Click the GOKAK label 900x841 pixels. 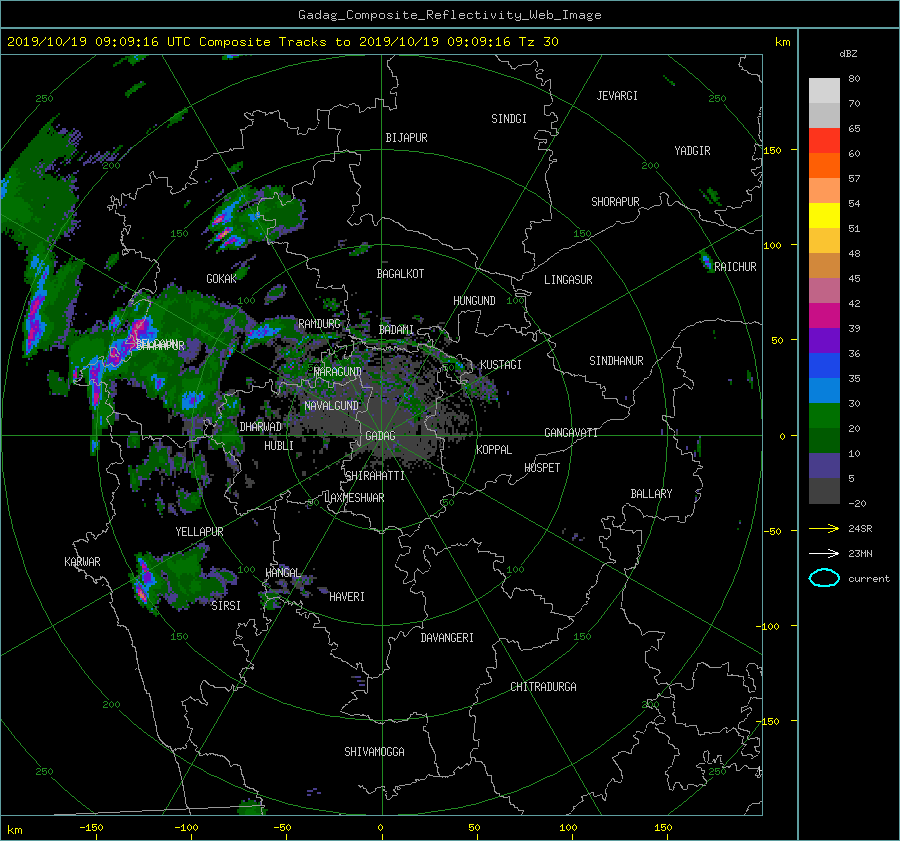(x=221, y=279)
